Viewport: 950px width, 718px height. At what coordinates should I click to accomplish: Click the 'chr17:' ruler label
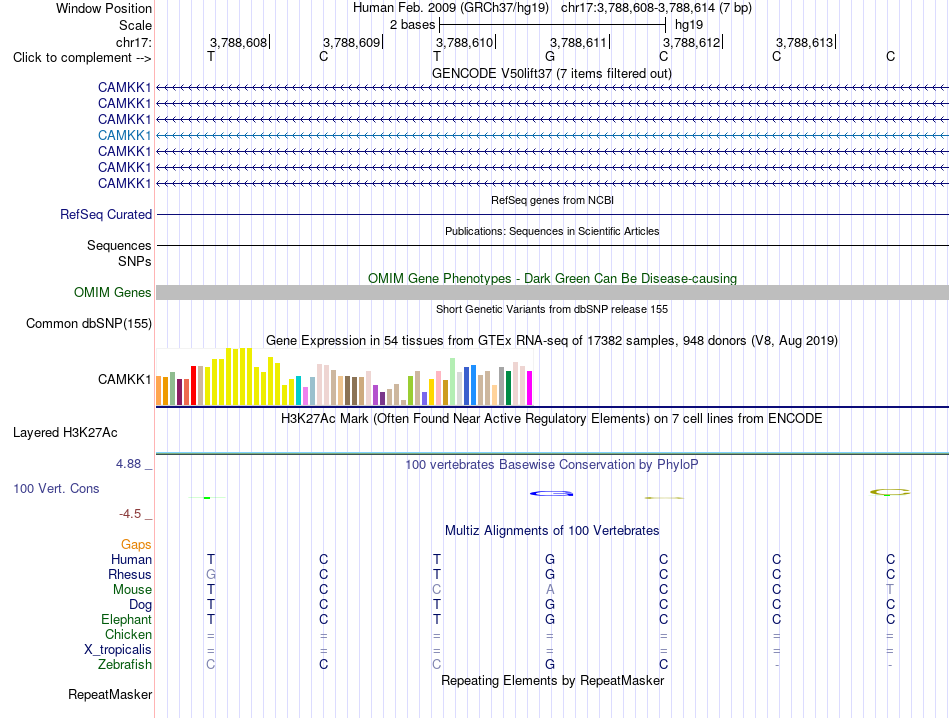tap(134, 42)
